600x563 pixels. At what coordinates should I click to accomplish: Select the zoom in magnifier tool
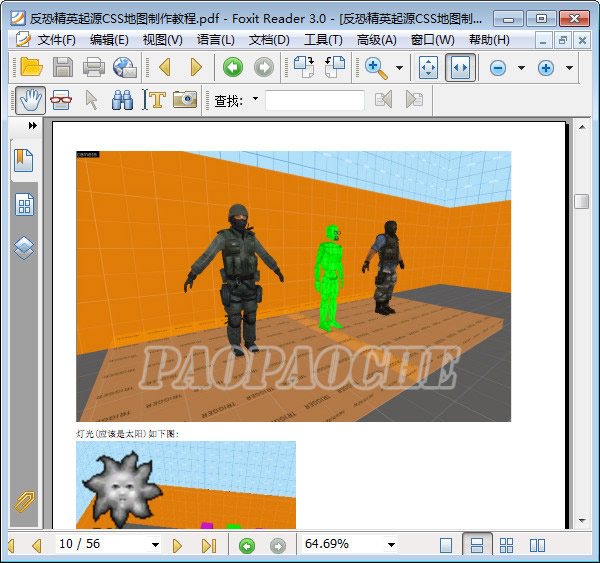click(377, 68)
